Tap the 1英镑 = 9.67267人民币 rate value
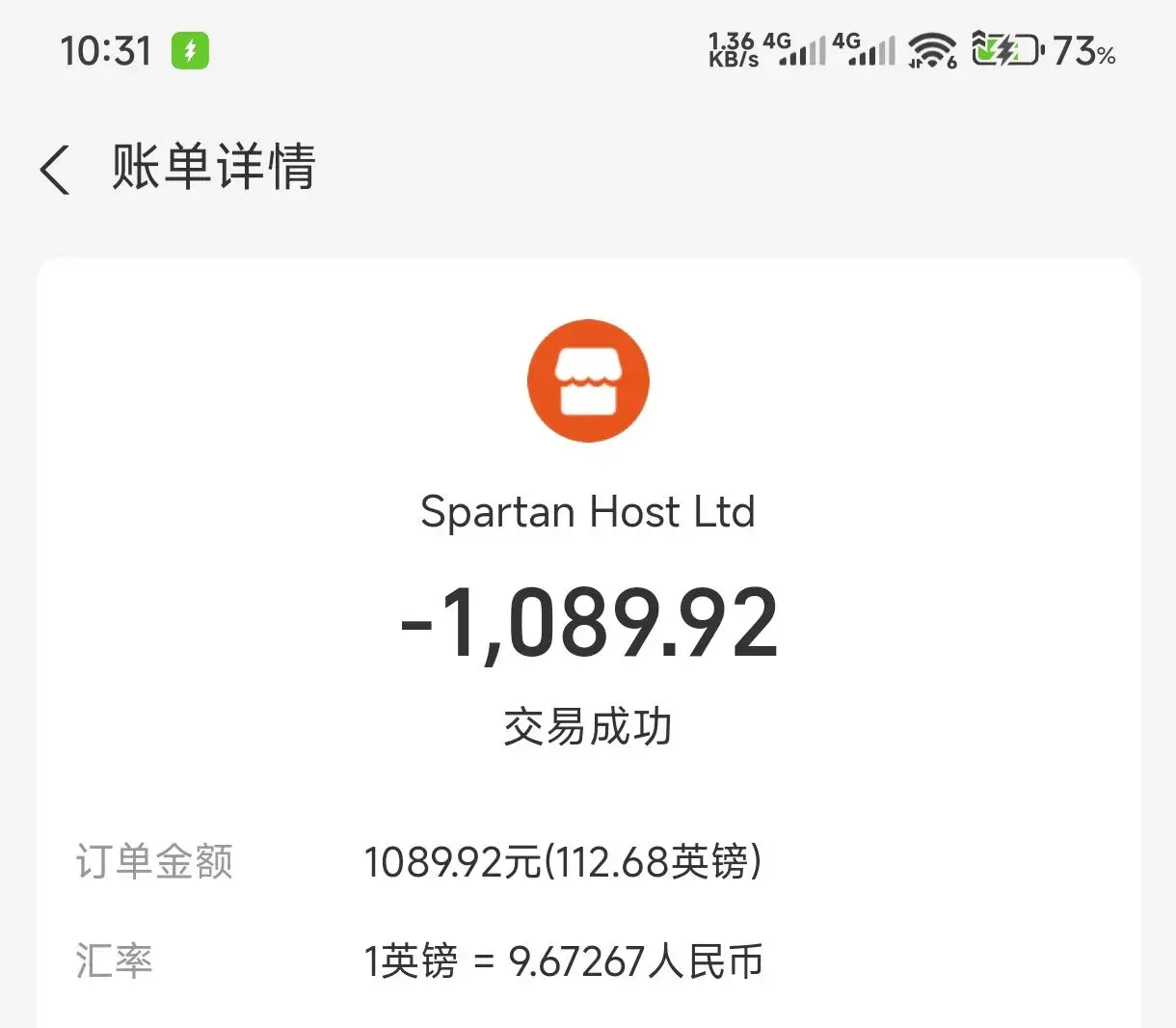 563,961
